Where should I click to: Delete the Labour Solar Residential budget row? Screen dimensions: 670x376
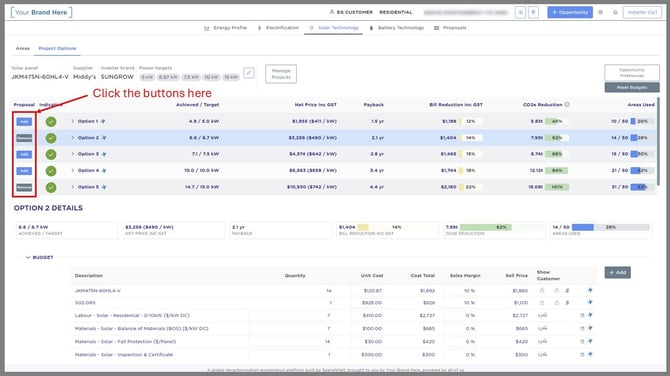(582, 316)
